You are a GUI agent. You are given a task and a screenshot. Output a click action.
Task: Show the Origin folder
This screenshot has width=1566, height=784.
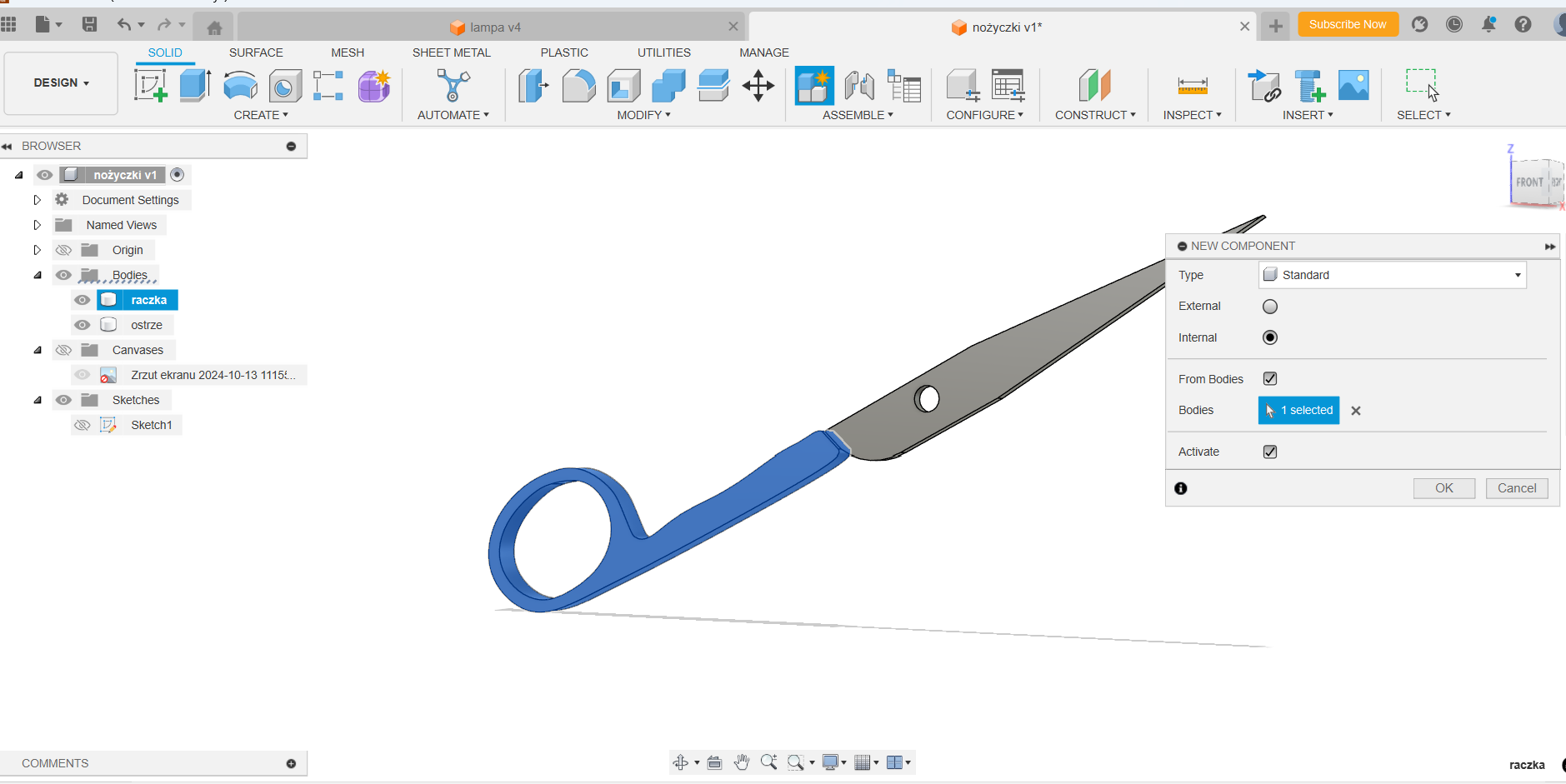click(63, 250)
